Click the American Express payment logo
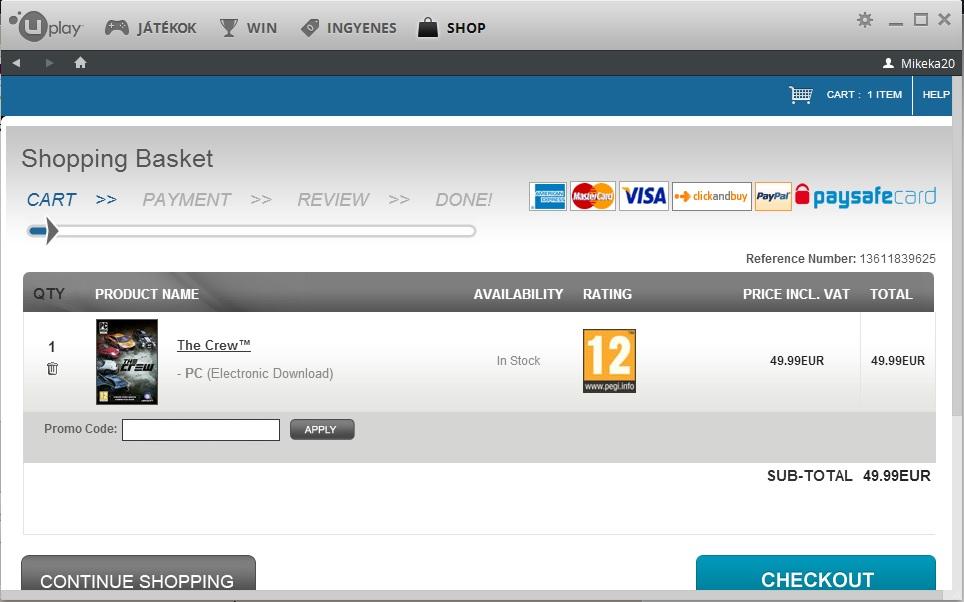 pos(548,197)
